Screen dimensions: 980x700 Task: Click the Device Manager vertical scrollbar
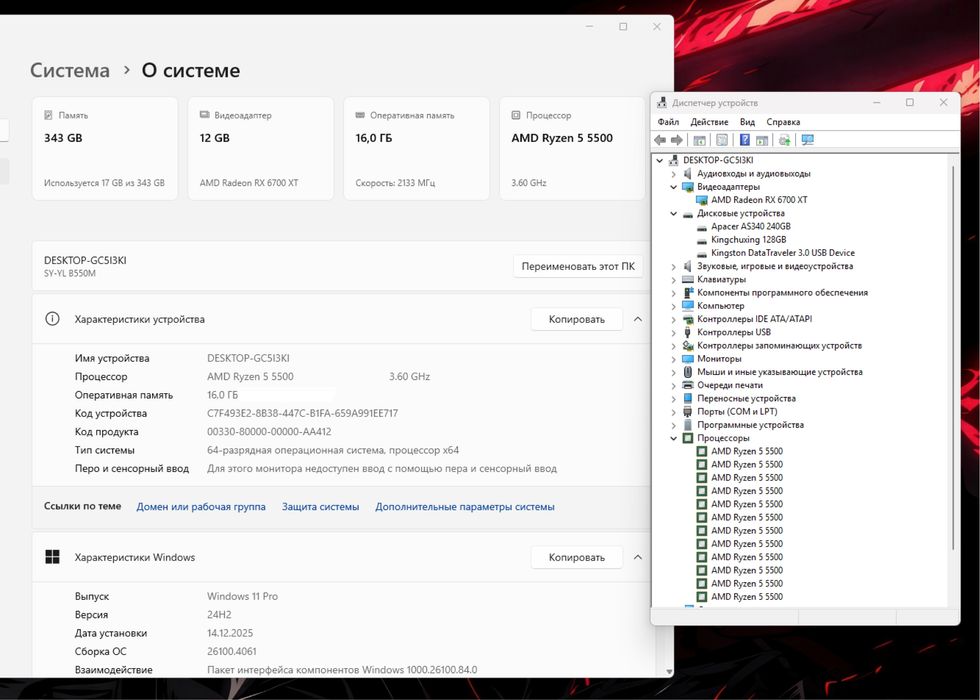953,356
